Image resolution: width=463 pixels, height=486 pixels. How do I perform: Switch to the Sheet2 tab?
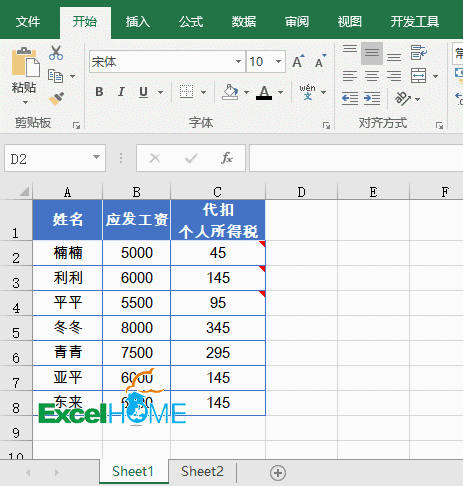pos(202,471)
